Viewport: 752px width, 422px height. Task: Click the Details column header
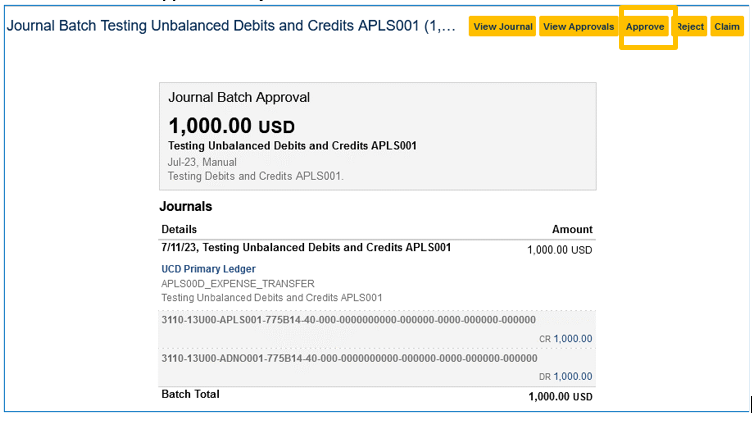pyautogui.click(x=179, y=229)
